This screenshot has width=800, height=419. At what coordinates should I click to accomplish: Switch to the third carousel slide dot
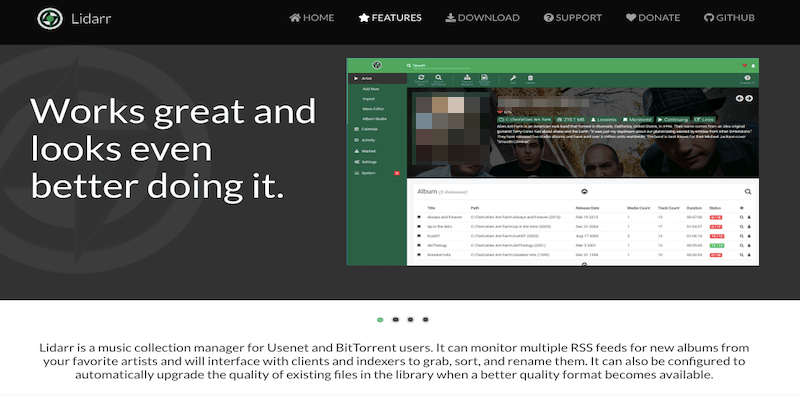[x=411, y=320]
